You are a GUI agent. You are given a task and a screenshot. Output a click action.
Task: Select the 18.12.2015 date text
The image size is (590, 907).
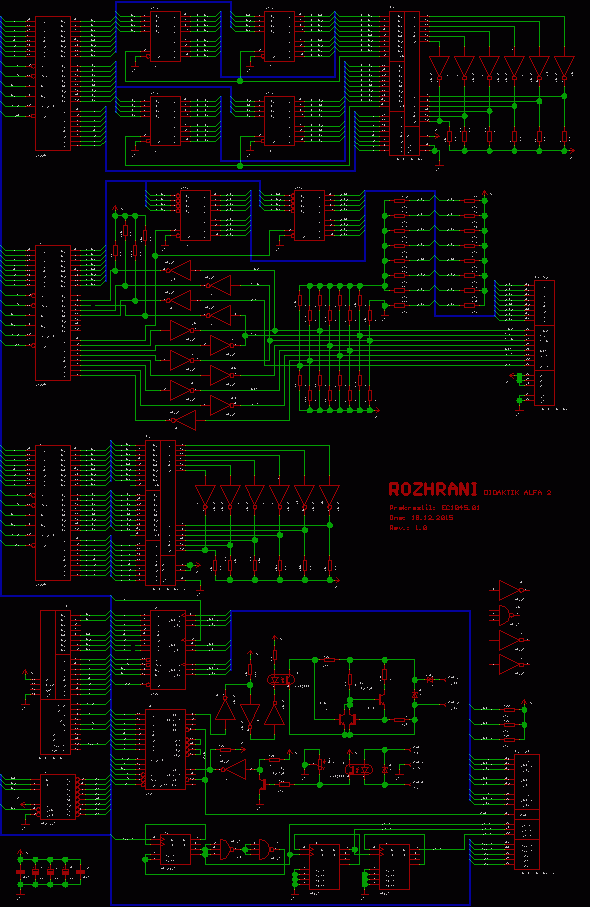(432, 518)
